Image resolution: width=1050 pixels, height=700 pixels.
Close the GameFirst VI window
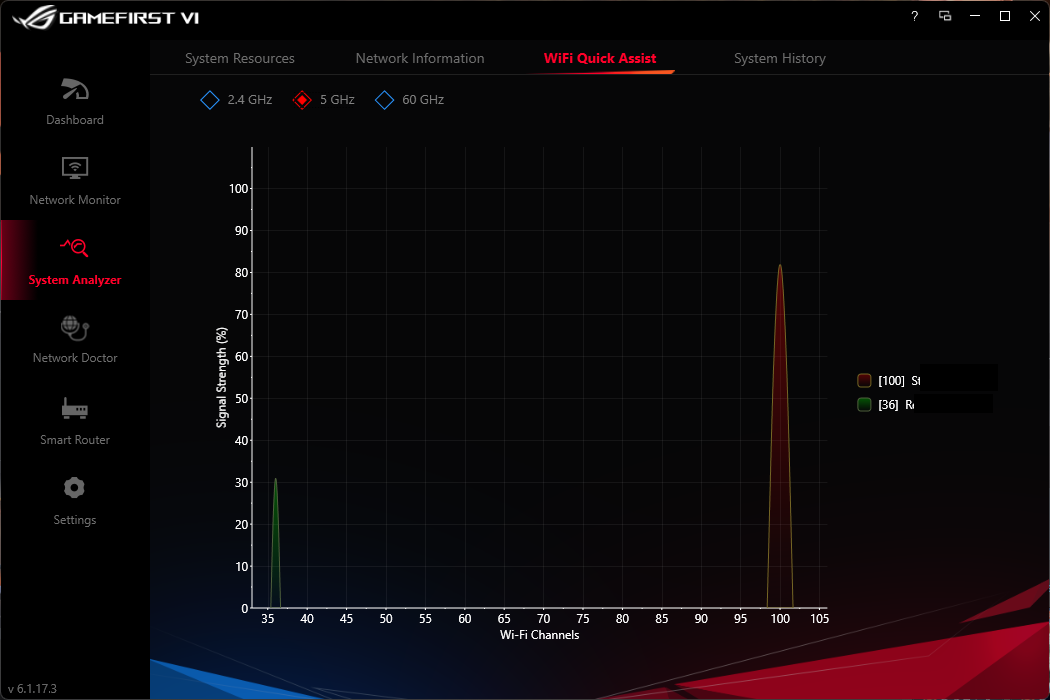coord(1035,16)
